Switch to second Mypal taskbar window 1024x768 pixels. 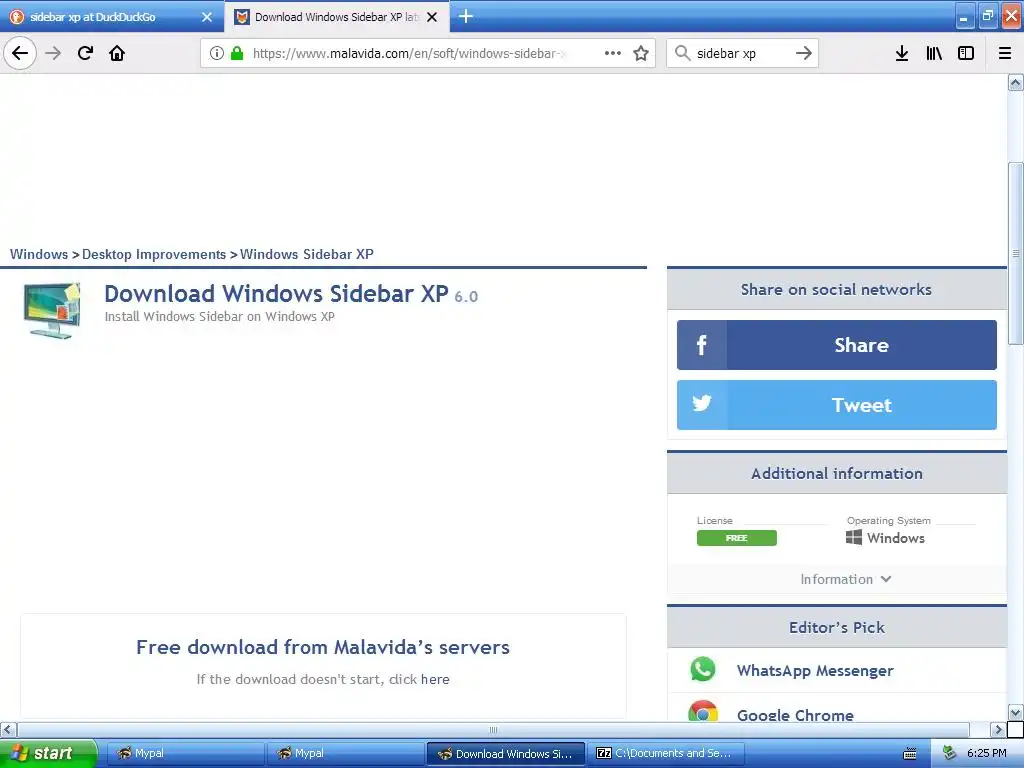pos(345,753)
